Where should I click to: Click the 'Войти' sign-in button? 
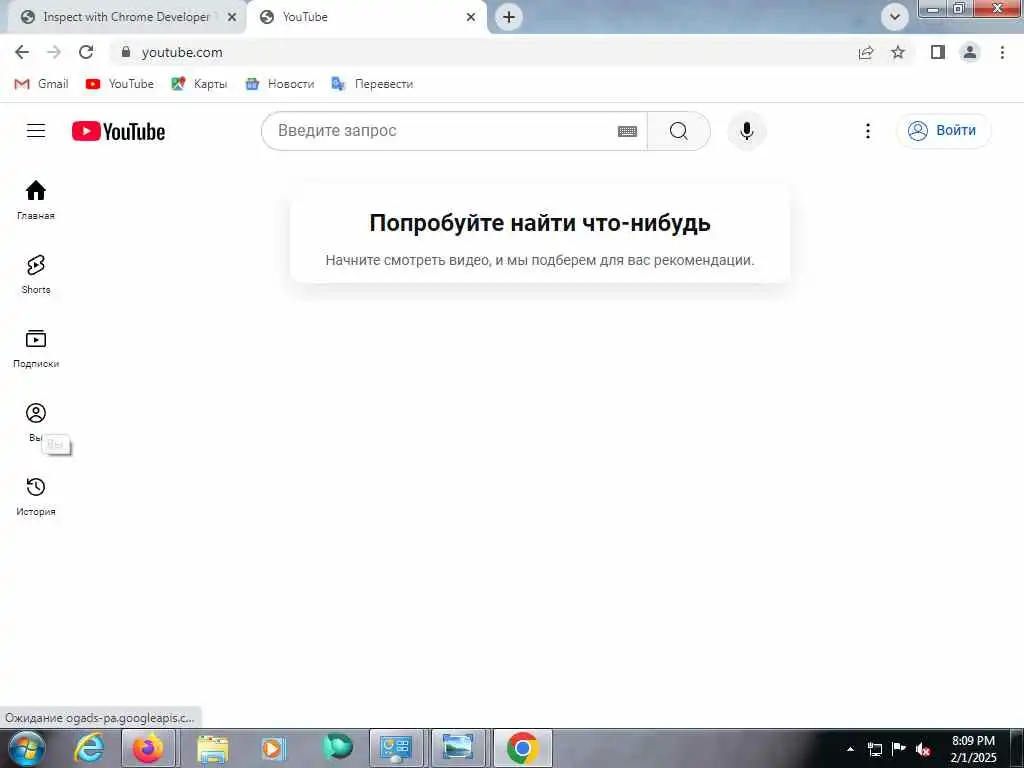coord(943,131)
